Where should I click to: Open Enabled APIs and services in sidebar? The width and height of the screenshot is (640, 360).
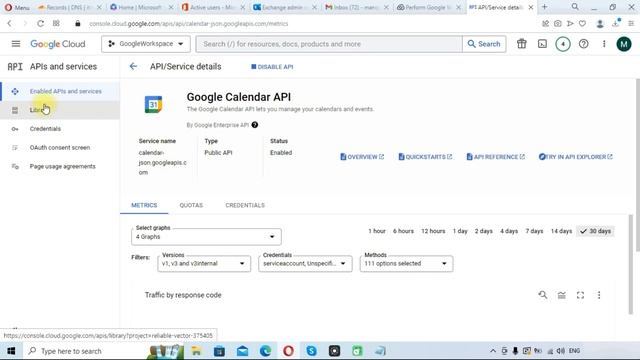point(60,91)
